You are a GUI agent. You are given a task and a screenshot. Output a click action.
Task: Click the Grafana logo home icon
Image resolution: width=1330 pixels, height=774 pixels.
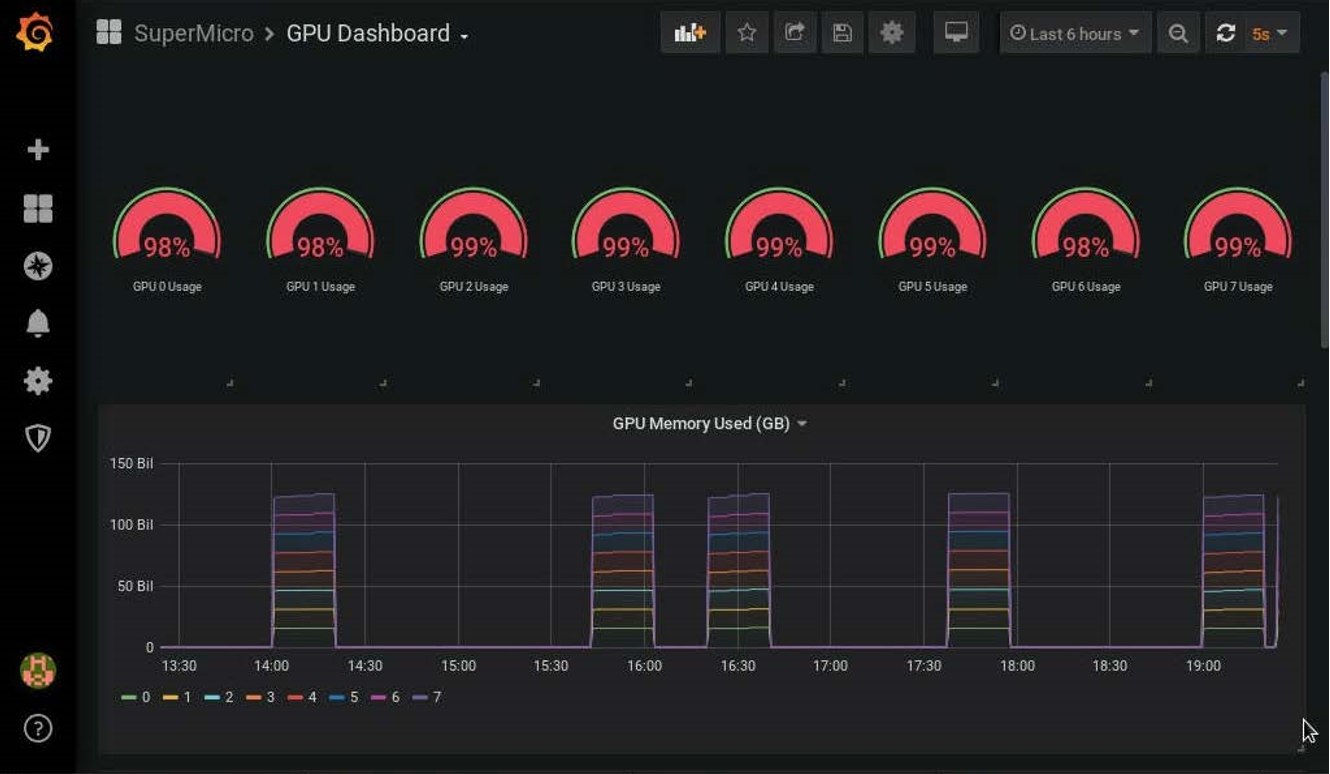36,33
